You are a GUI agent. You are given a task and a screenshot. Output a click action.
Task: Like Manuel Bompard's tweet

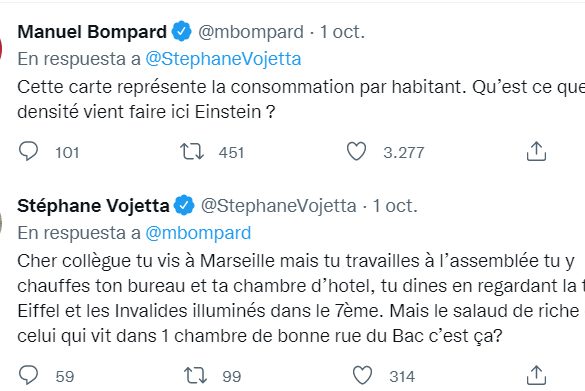click(356, 151)
